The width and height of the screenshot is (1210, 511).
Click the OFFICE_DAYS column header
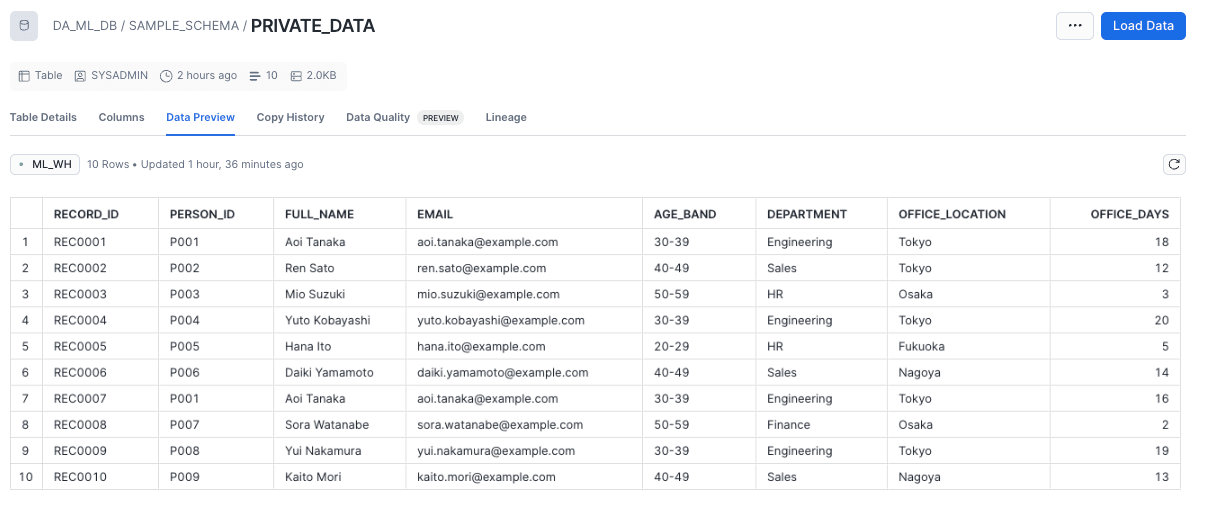(x=1129, y=214)
